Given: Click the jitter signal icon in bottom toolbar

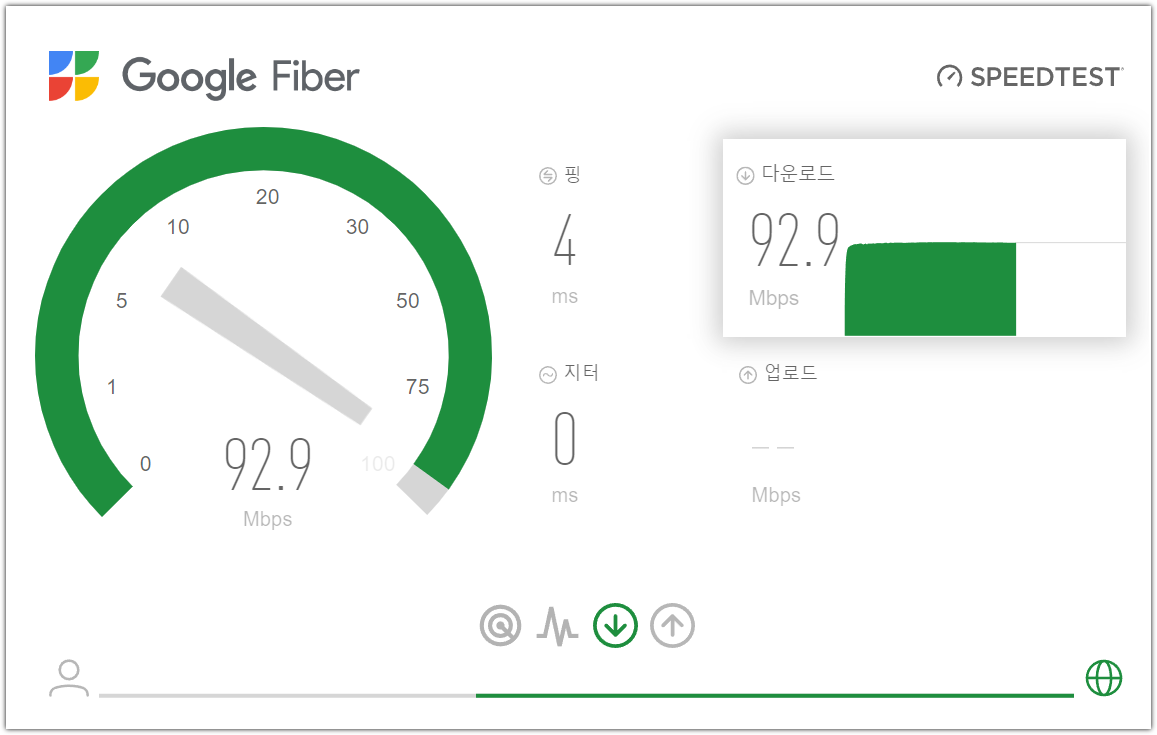Looking at the screenshot, I should [557, 625].
